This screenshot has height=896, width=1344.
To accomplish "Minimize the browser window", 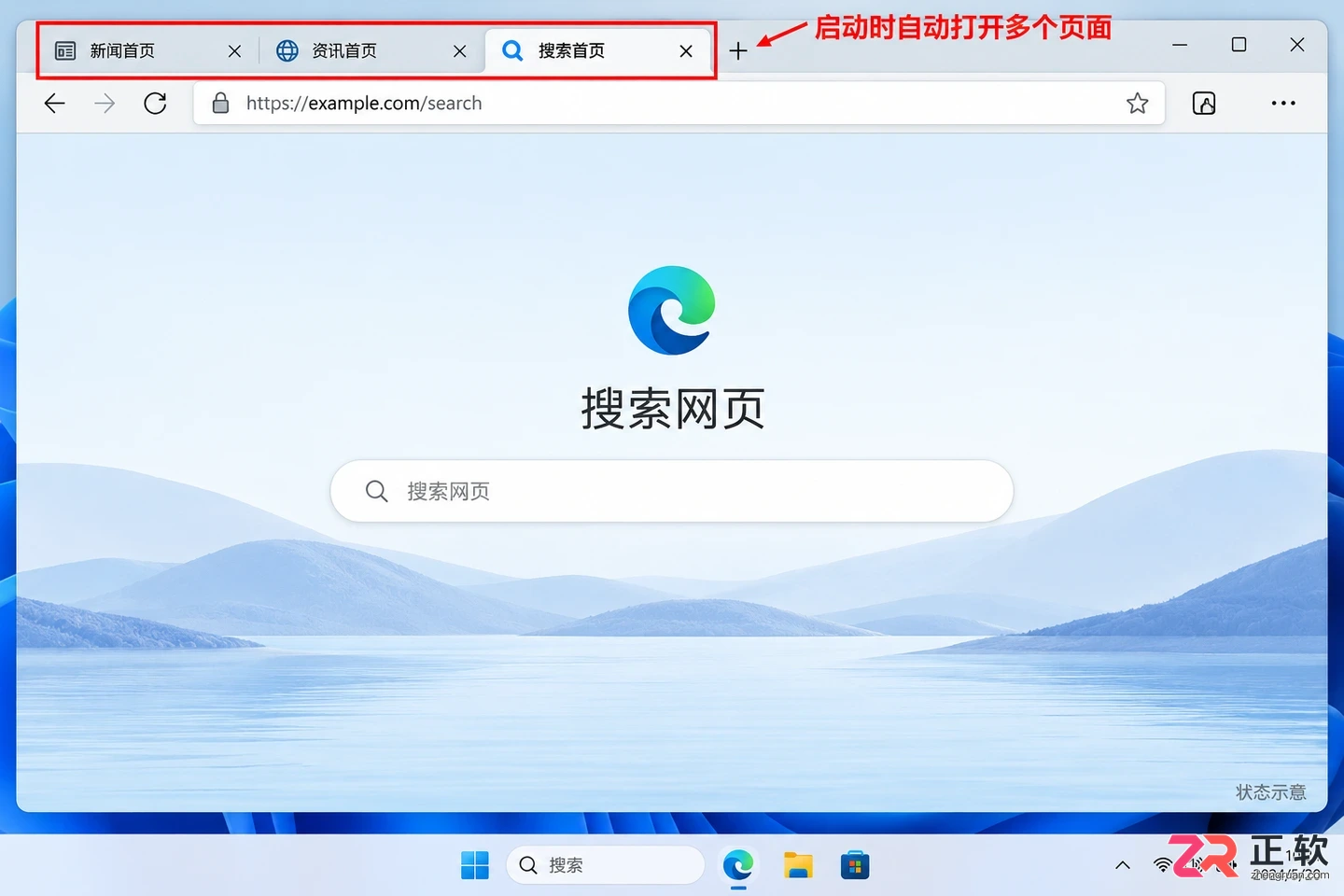I will pos(1180,45).
